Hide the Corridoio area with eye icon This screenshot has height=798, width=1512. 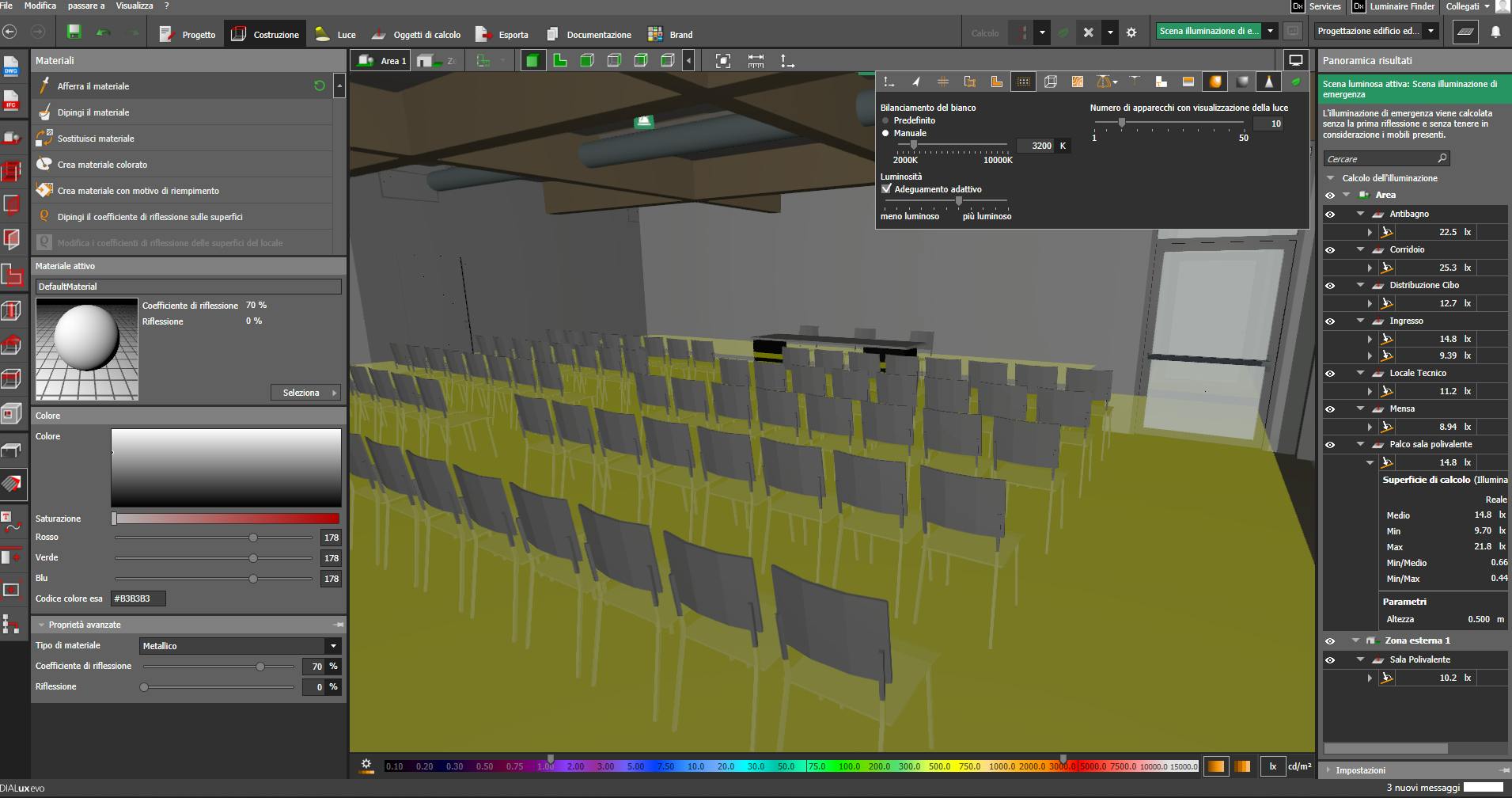coord(1330,250)
